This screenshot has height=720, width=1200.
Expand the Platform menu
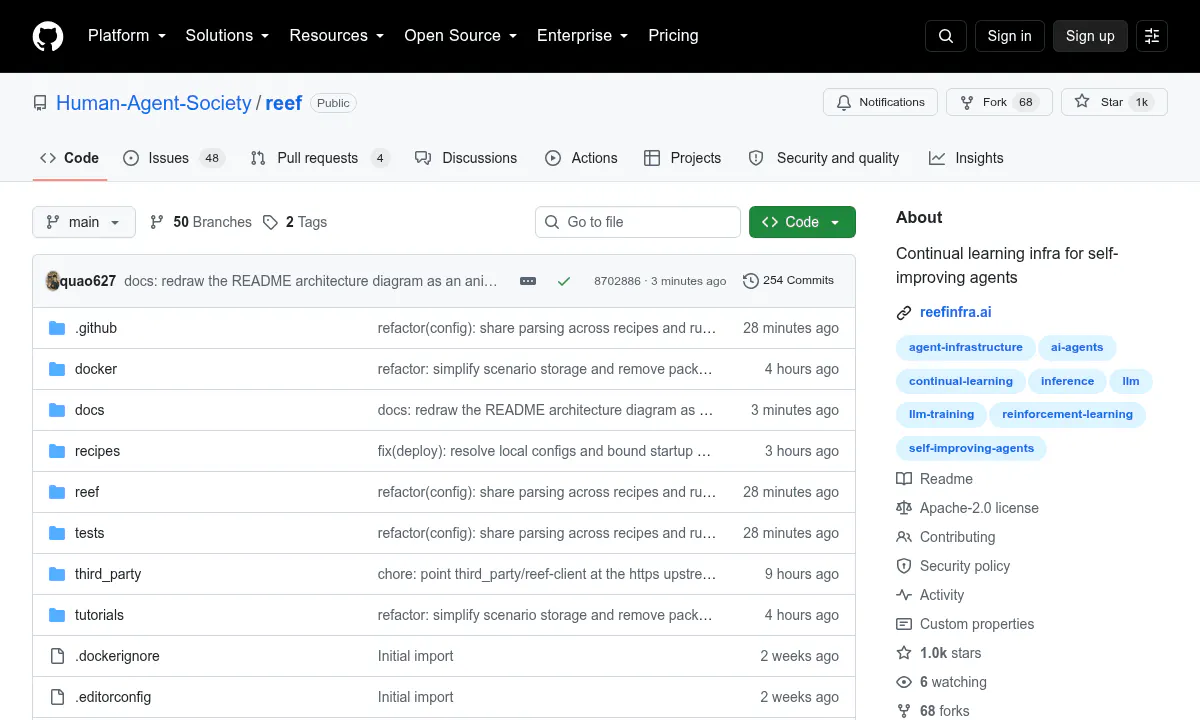(125, 36)
